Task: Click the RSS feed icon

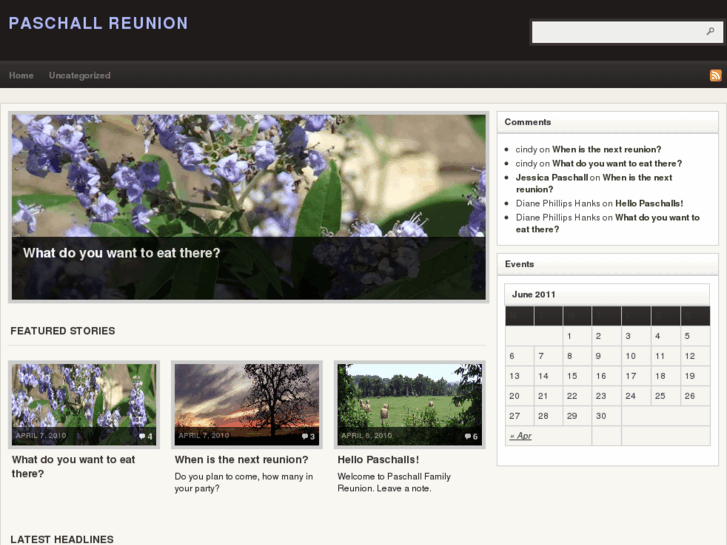Action: tap(715, 75)
